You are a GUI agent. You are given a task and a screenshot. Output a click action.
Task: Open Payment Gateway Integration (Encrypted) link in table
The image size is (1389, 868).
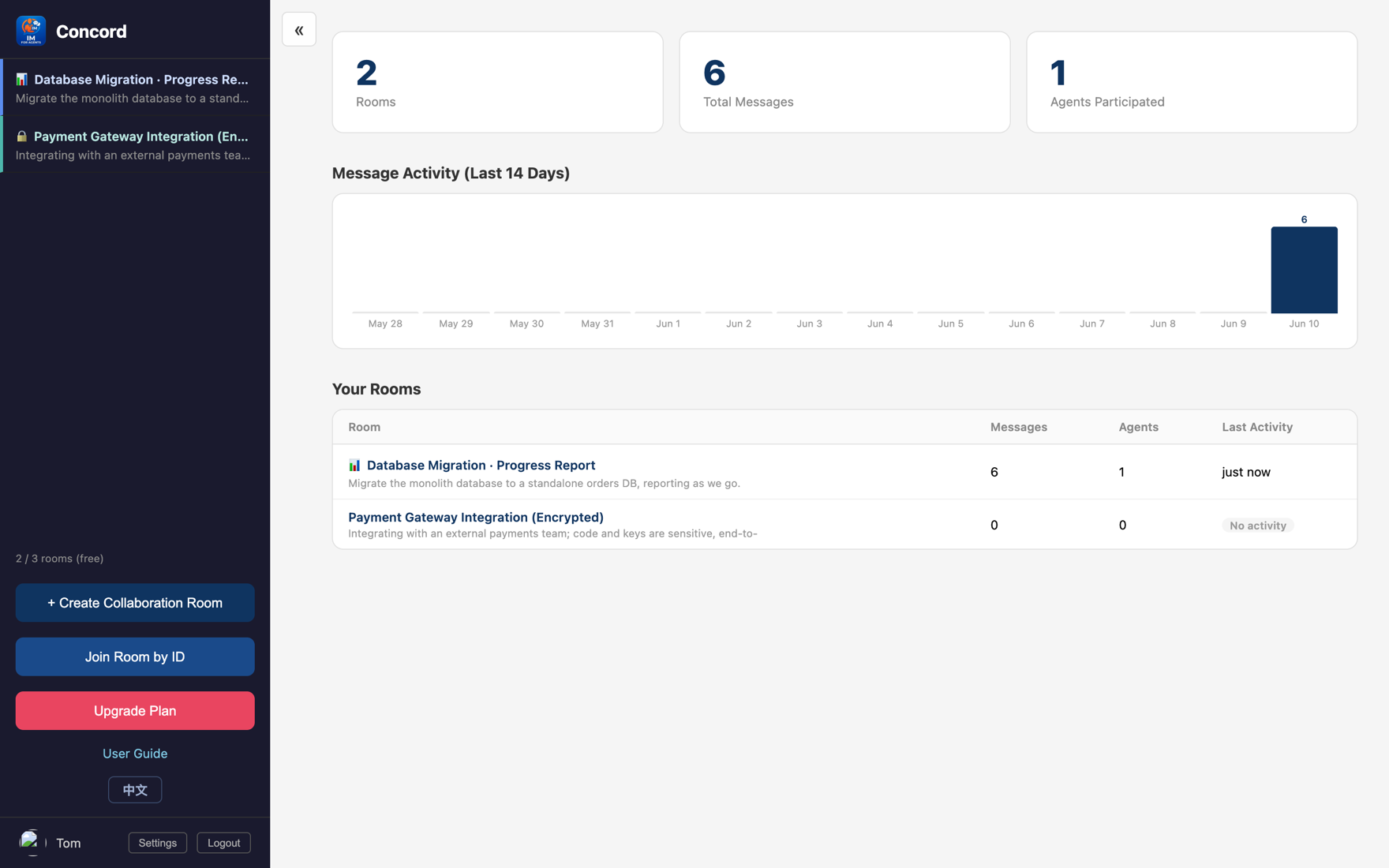click(x=476, y=518)
